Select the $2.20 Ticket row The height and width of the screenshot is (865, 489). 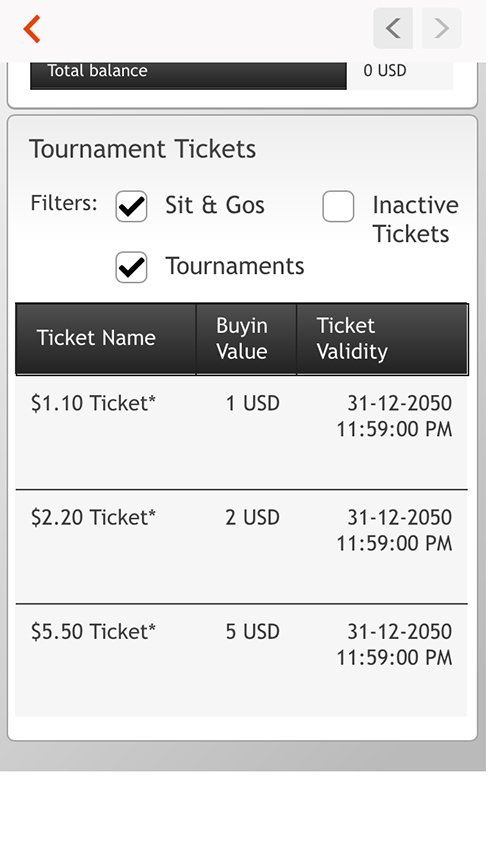[241, 547]
